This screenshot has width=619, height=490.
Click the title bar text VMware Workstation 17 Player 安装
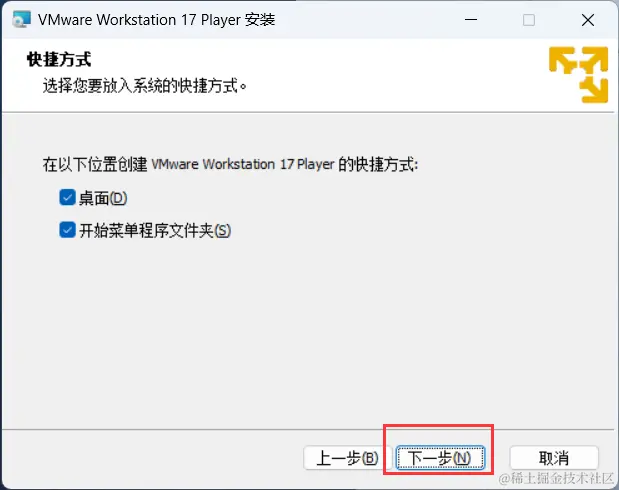pos(157,20)
